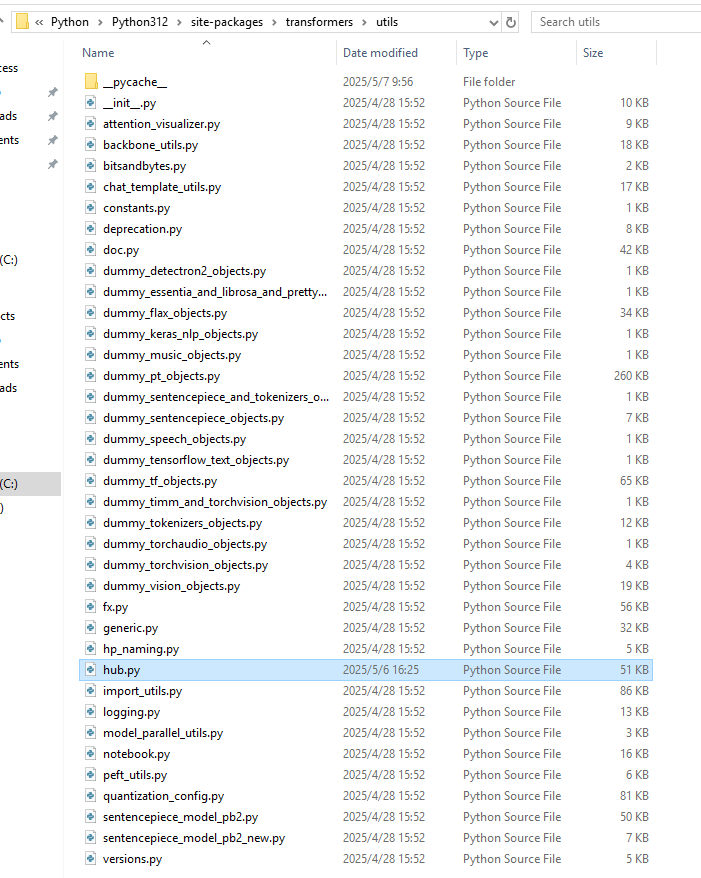
Task: Click the folder icon in address bar
Action: (22, 22)
